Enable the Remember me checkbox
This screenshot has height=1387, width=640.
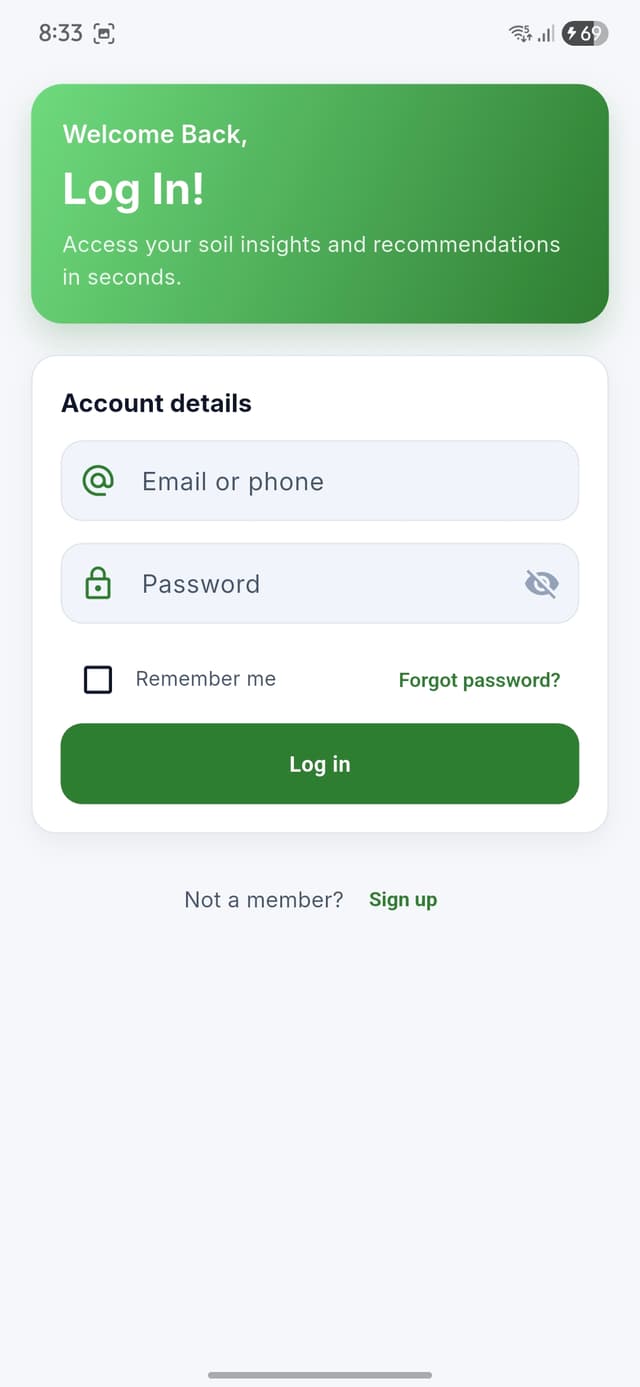97,679
